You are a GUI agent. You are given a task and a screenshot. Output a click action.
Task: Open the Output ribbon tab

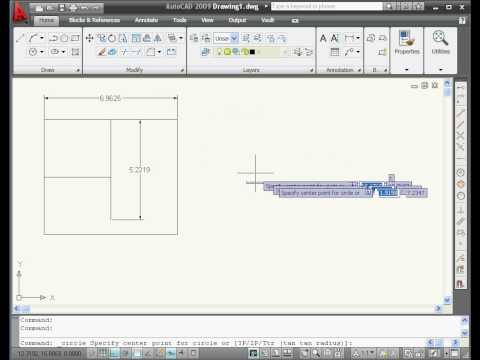[237, 20]
